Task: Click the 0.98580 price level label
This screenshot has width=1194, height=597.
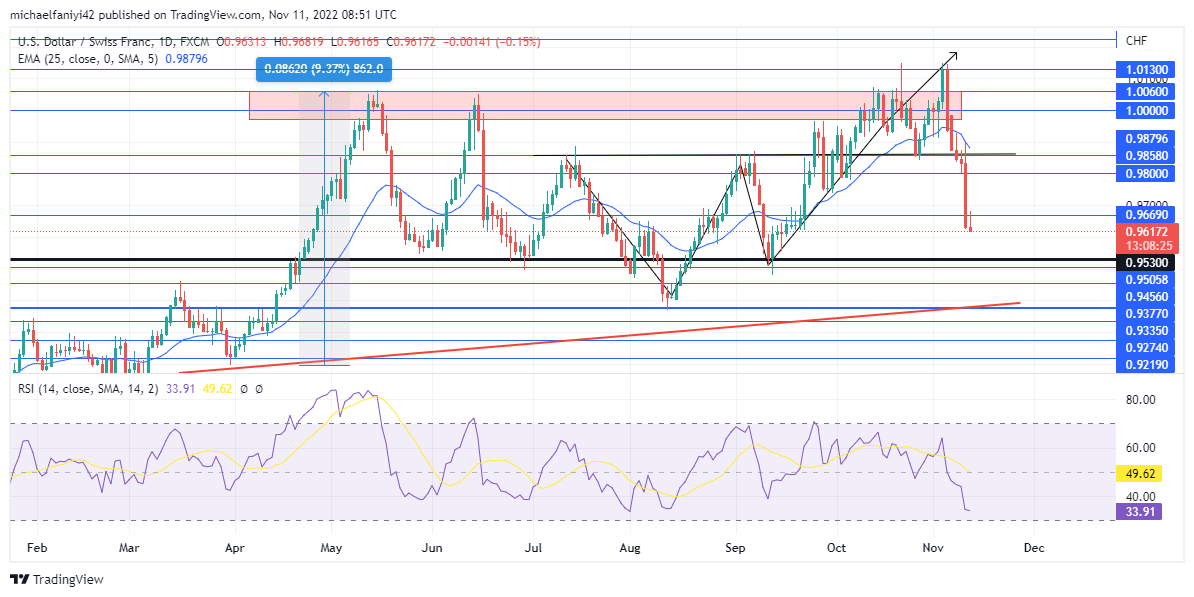Action: [1146, 155]
